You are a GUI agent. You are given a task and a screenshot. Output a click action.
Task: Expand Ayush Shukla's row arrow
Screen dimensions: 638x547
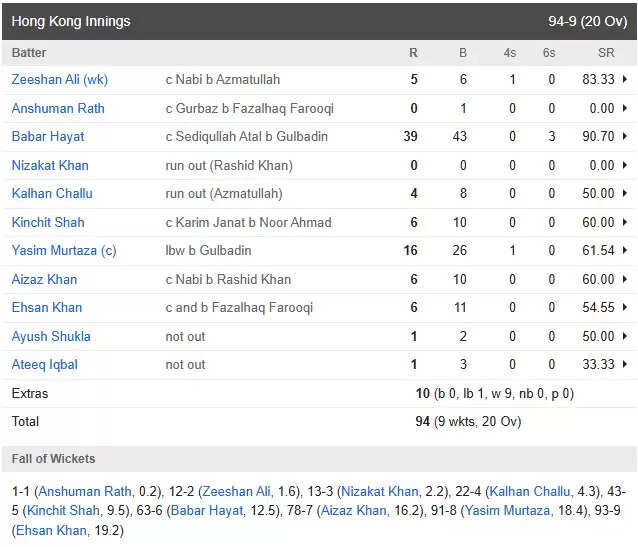[625, 336]
